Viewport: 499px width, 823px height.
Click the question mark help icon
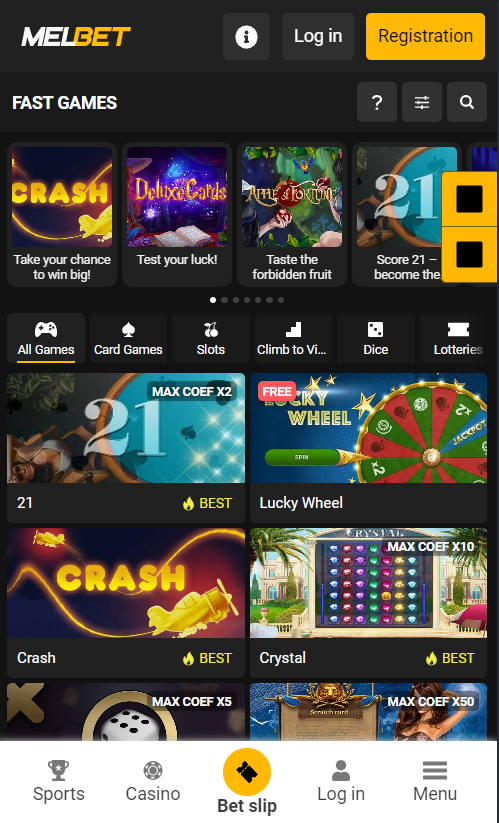click(377, 102)
